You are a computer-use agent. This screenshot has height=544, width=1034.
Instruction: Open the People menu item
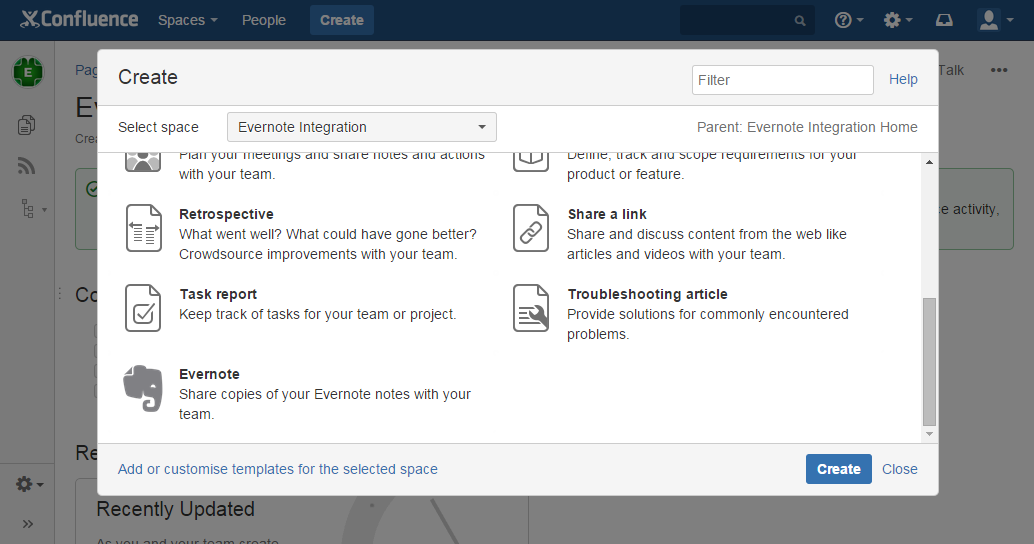(x=264, y=20)
